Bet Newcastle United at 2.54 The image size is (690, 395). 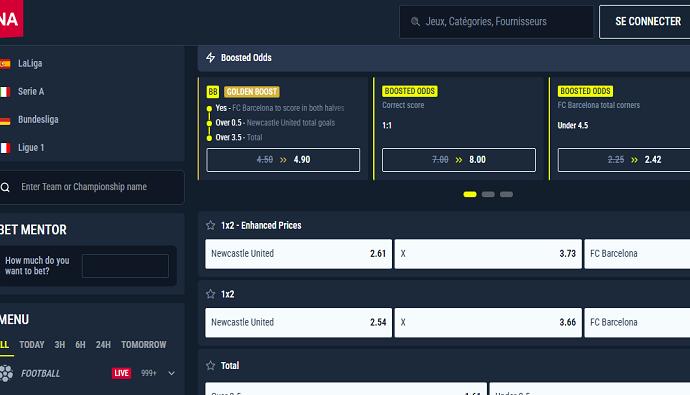point(298,322)
